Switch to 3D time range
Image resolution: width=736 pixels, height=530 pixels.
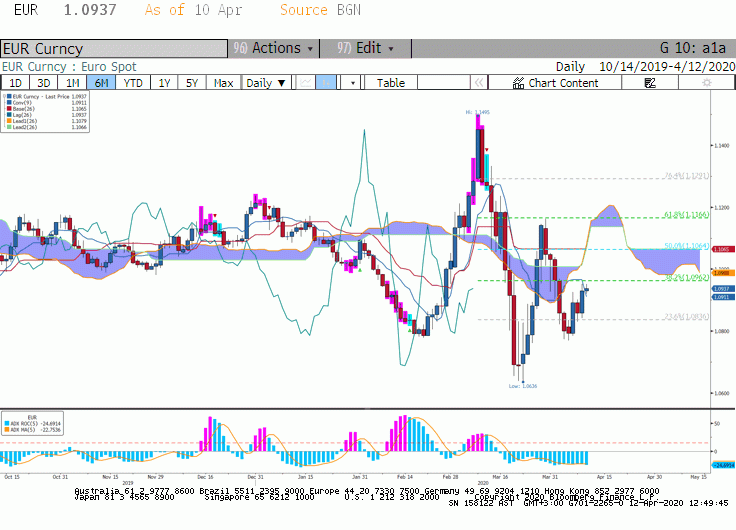pyautogui.click(x=44, y=83)
